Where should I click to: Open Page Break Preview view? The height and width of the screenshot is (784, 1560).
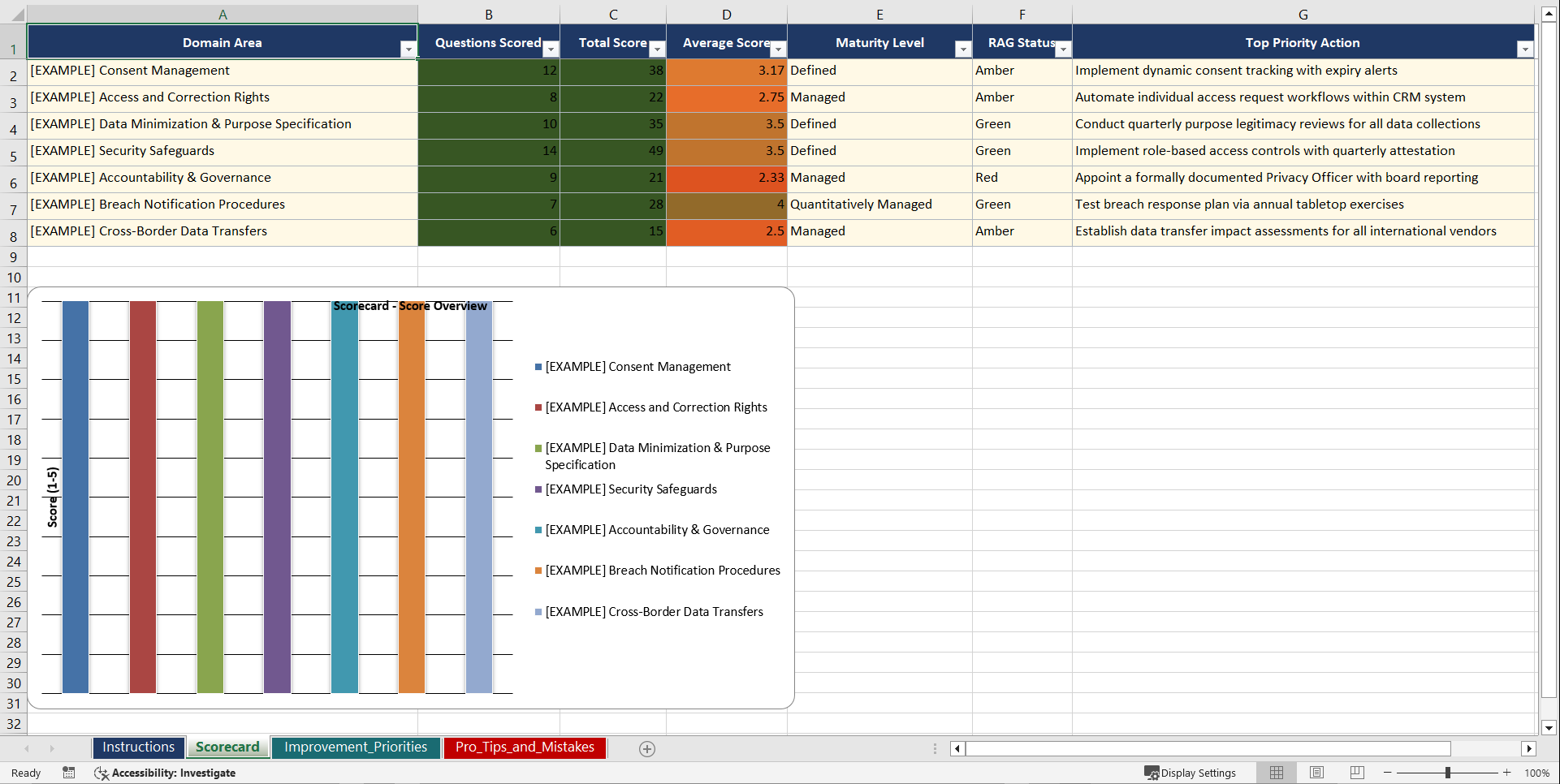point(1357,773)
